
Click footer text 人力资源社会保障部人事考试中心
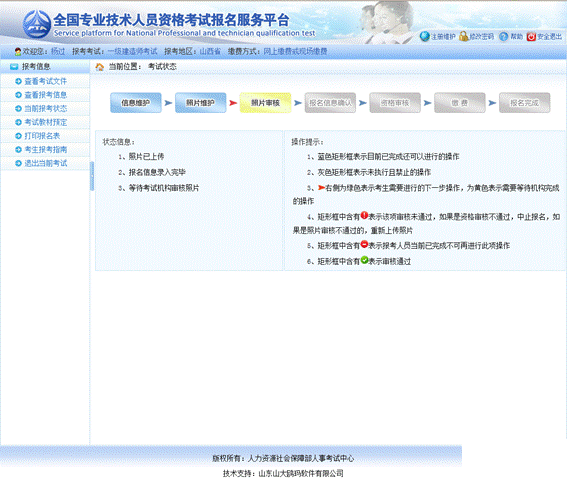click(x=301, y=459)
